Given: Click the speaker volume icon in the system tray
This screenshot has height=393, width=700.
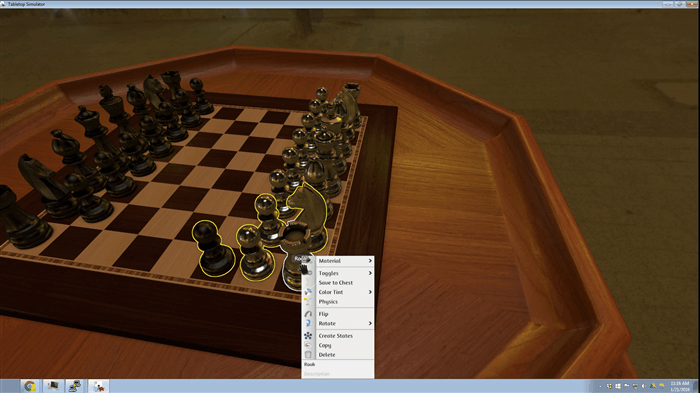Looking at the screenshot, I should click(643, 386).
